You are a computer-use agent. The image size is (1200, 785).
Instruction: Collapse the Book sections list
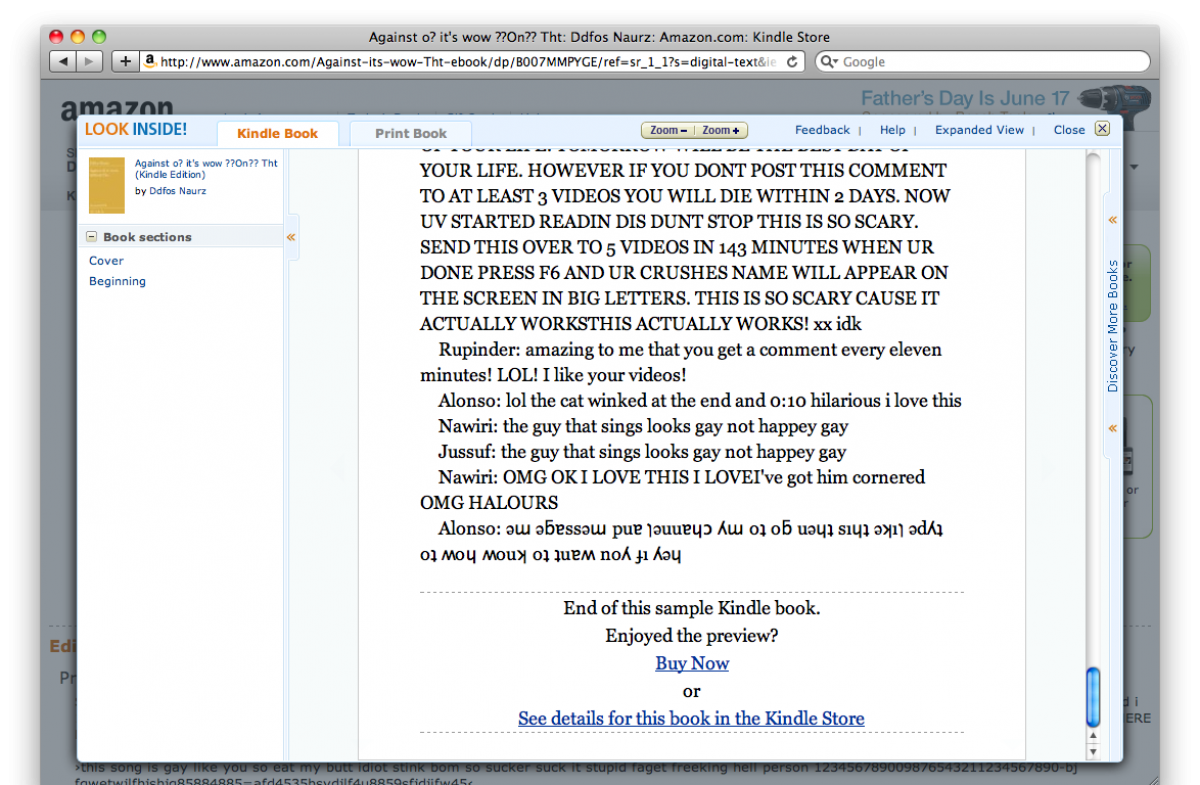pyautogui.click(x=92, y=237)
